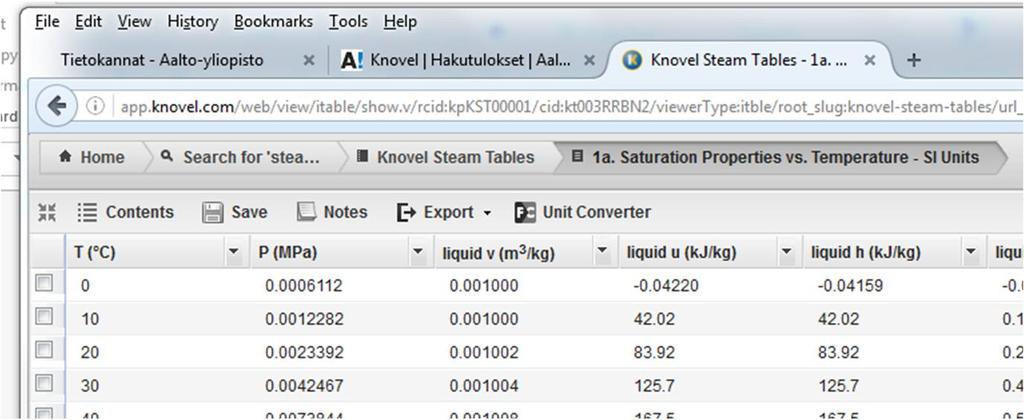The image size is (1024, 420).
Task: Open a new tab with plus button
Action: [x=914, y=60]
